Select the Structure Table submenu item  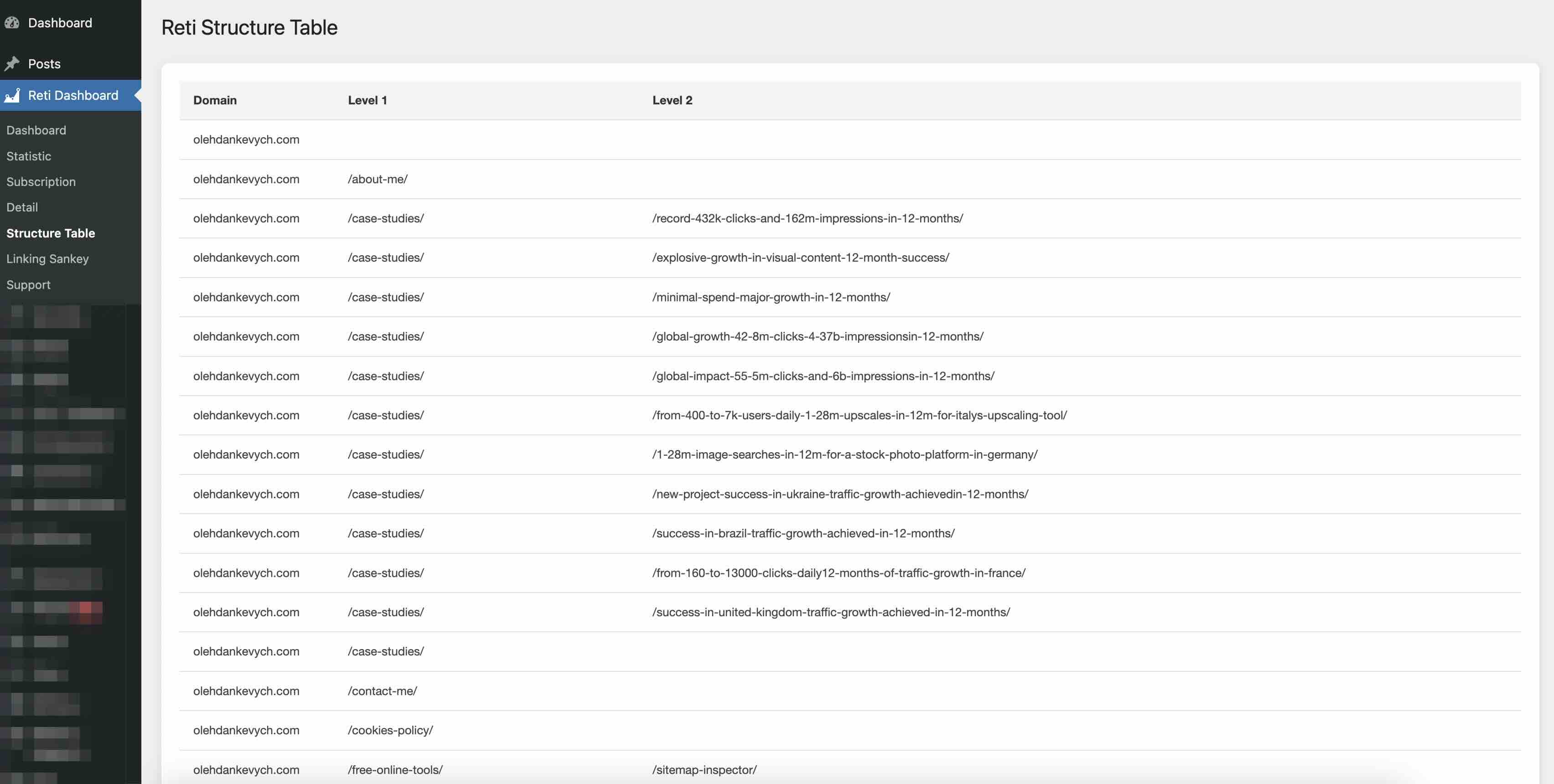tap(51, 233)
